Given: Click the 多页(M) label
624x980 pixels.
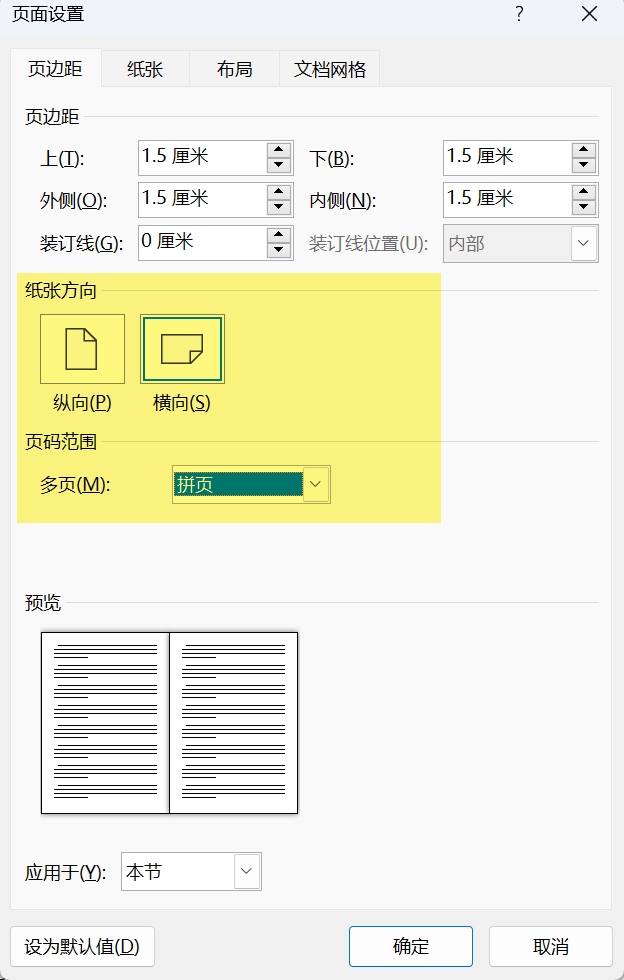Looking at the screenshot, I should 75,484.
